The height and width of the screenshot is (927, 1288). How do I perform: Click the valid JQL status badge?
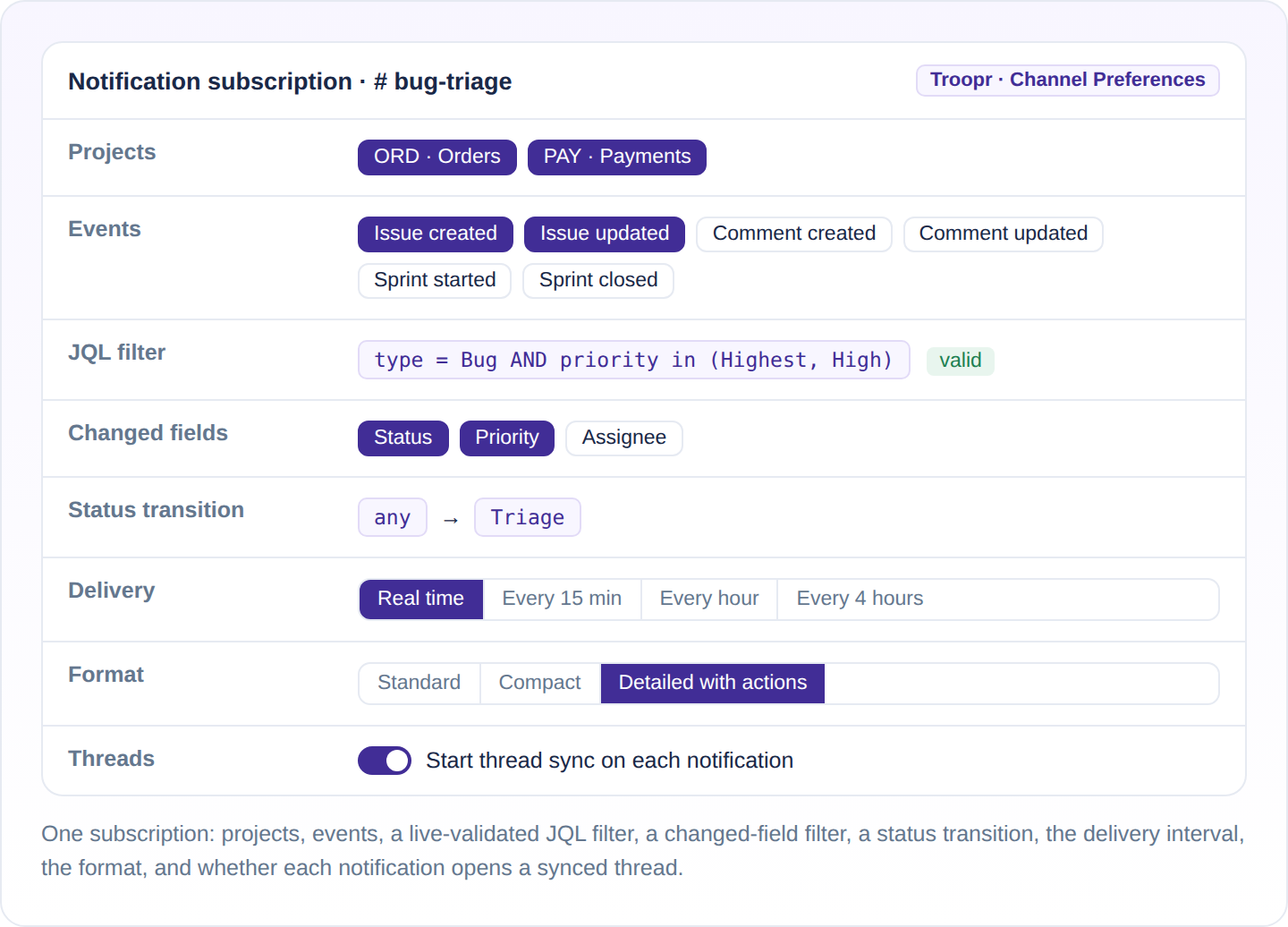click(960, 361)
